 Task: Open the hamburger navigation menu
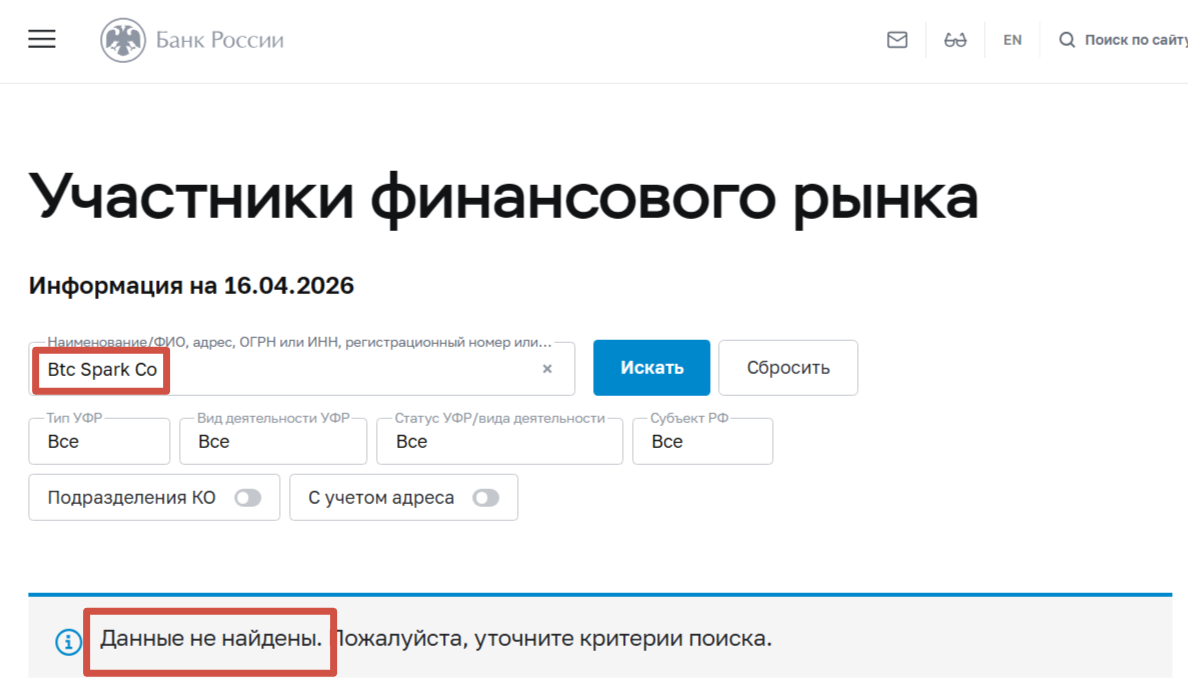(x=42, y=40)
